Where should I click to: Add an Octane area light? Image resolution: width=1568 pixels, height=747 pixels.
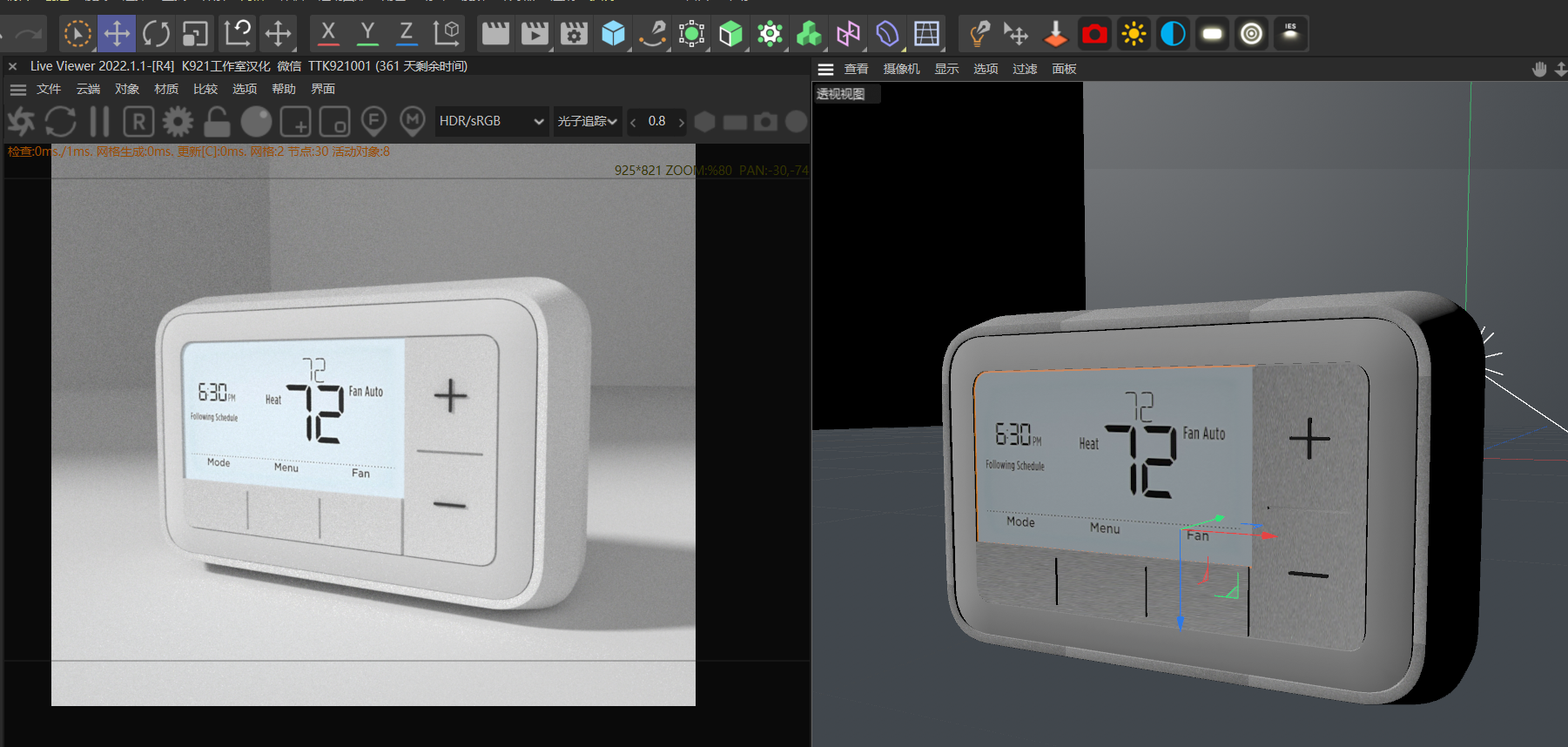(1212, 34)
